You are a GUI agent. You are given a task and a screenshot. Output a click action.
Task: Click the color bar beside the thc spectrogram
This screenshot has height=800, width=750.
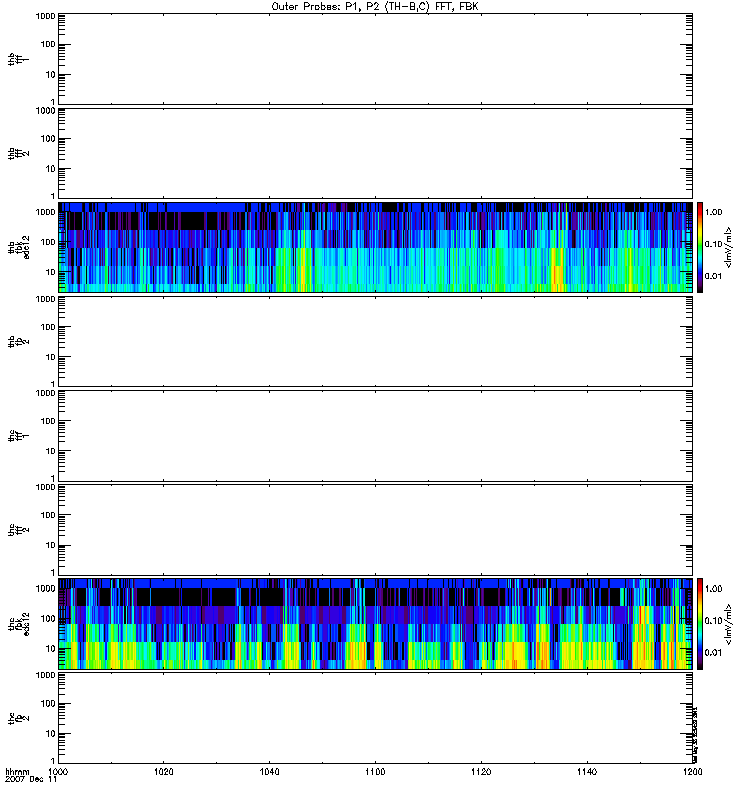coord(702,623)
